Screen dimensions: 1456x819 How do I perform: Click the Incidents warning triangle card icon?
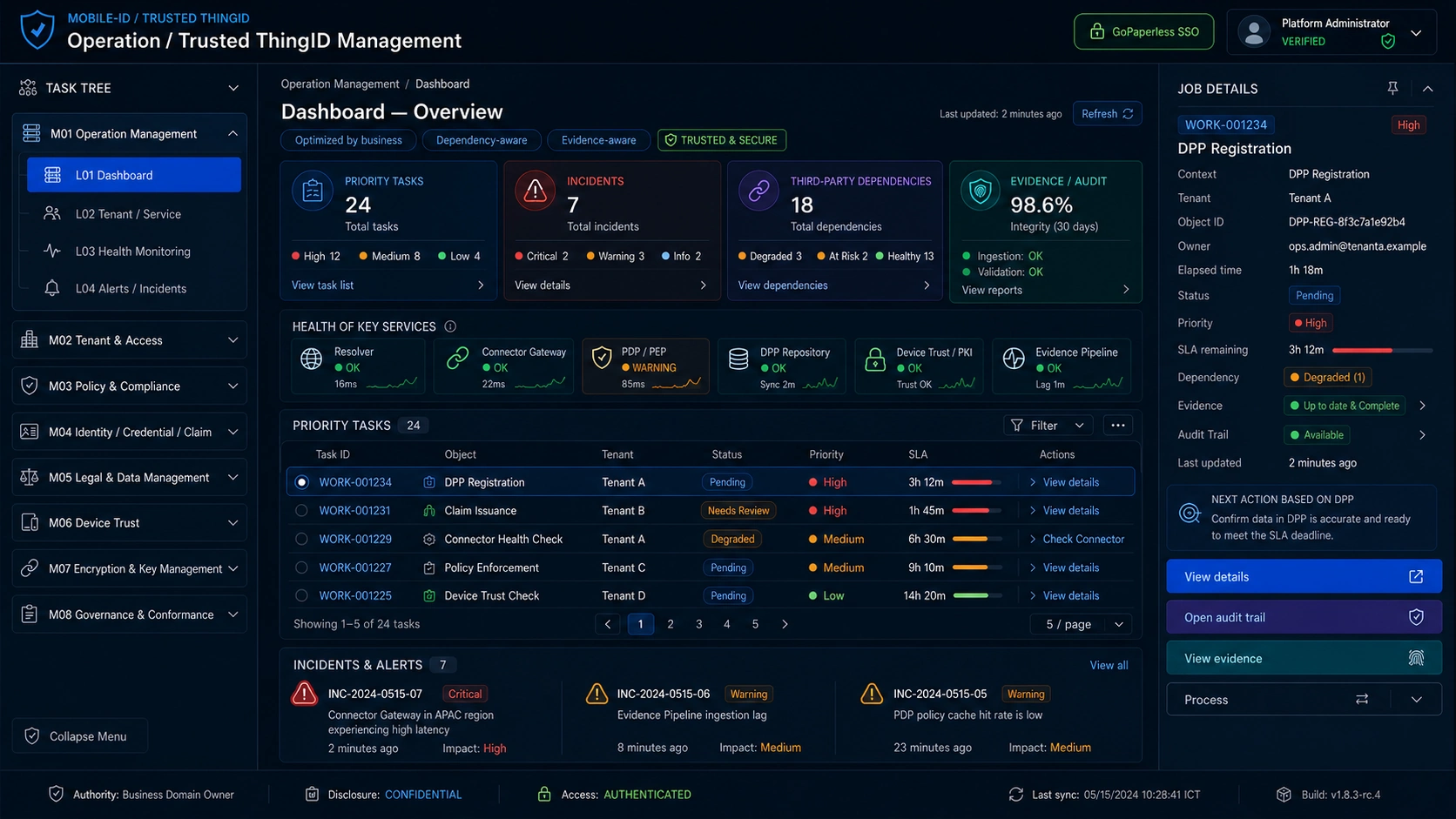coord(535,191)
